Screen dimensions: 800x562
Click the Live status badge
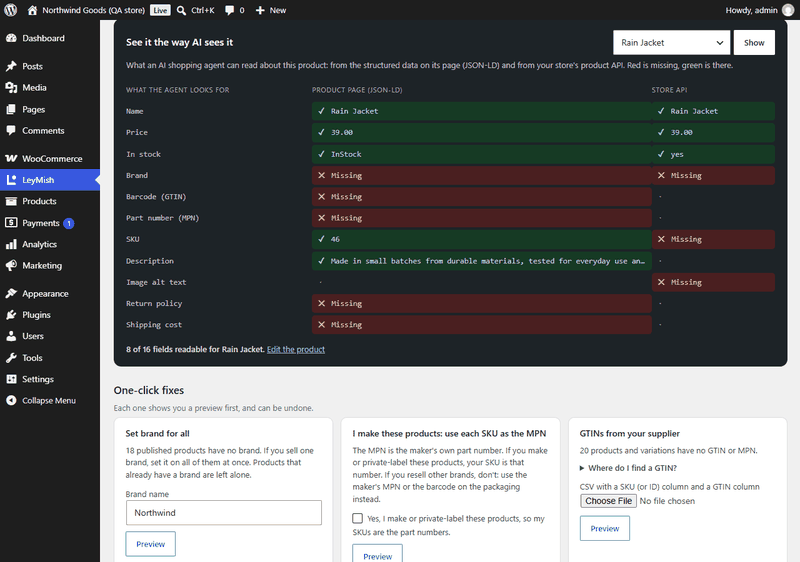tap(160, 10)
